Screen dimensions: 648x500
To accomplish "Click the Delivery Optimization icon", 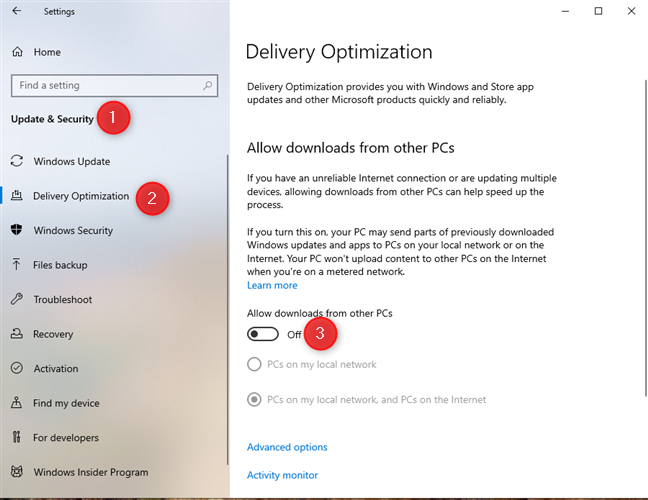I will point(17,195).
